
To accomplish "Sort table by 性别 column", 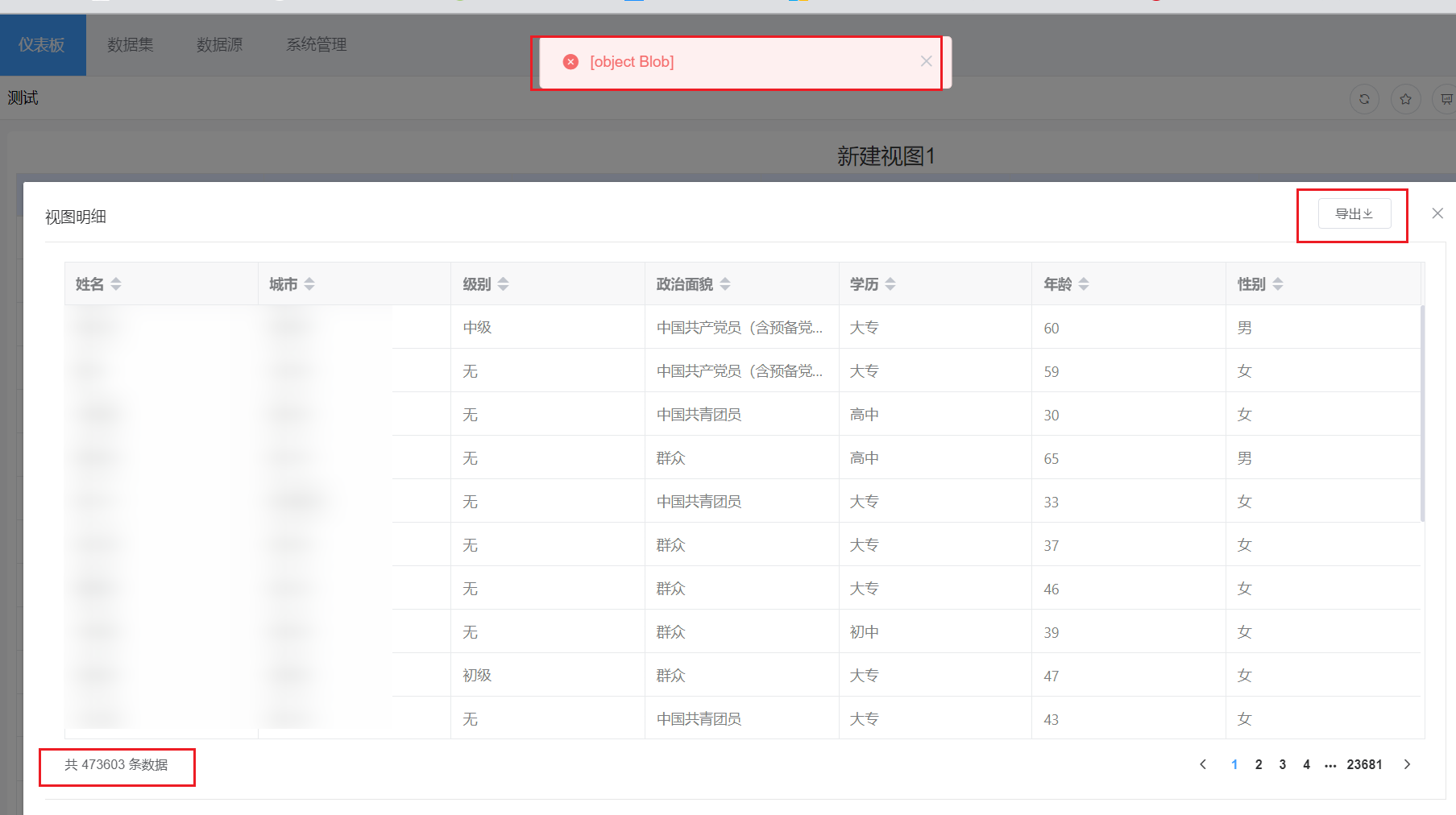I will click(x=1278, y=283).
